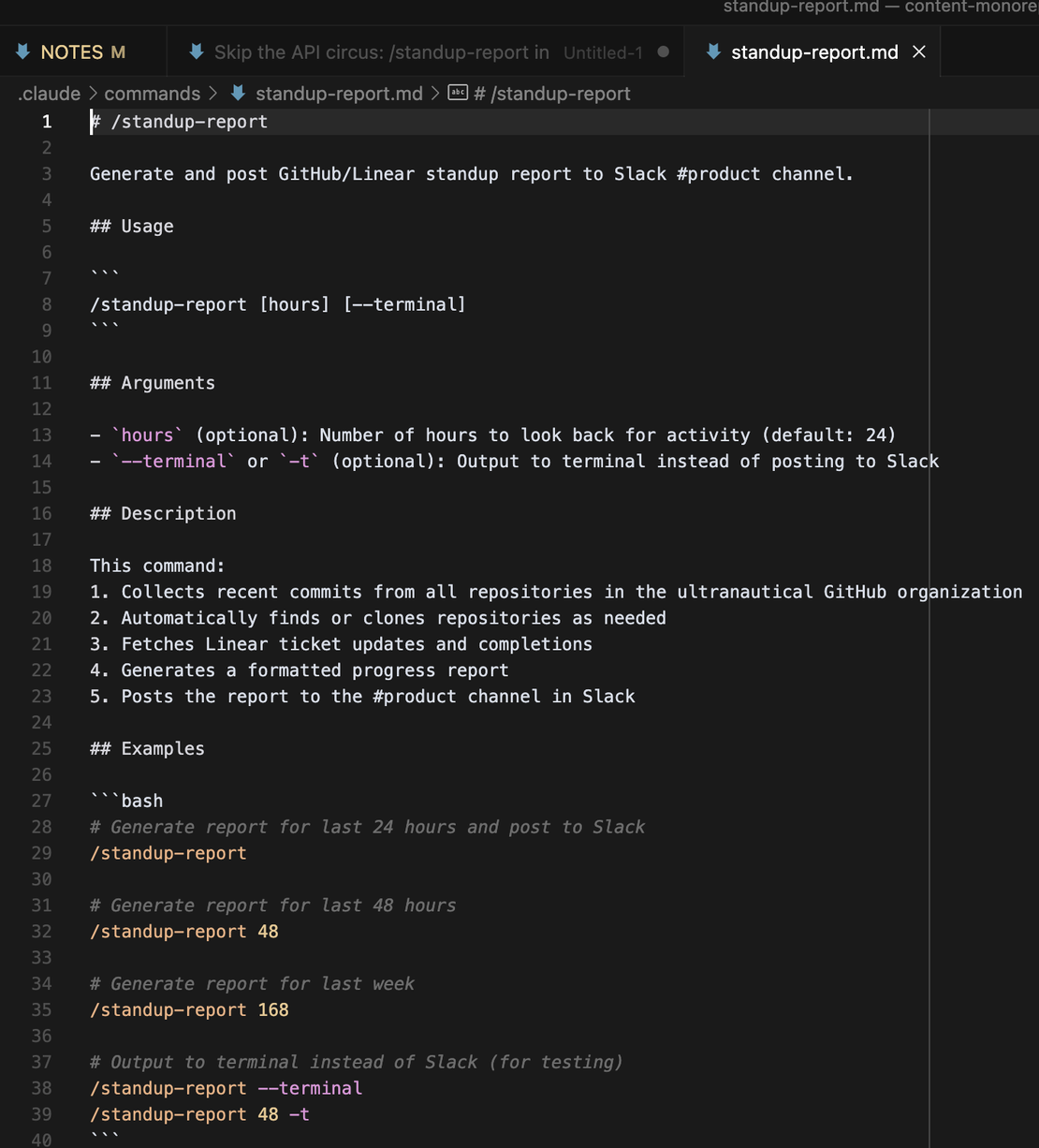Open .claude folder in breadcrumb
The image size is (1039, 1148).
[x=49, y=94]
